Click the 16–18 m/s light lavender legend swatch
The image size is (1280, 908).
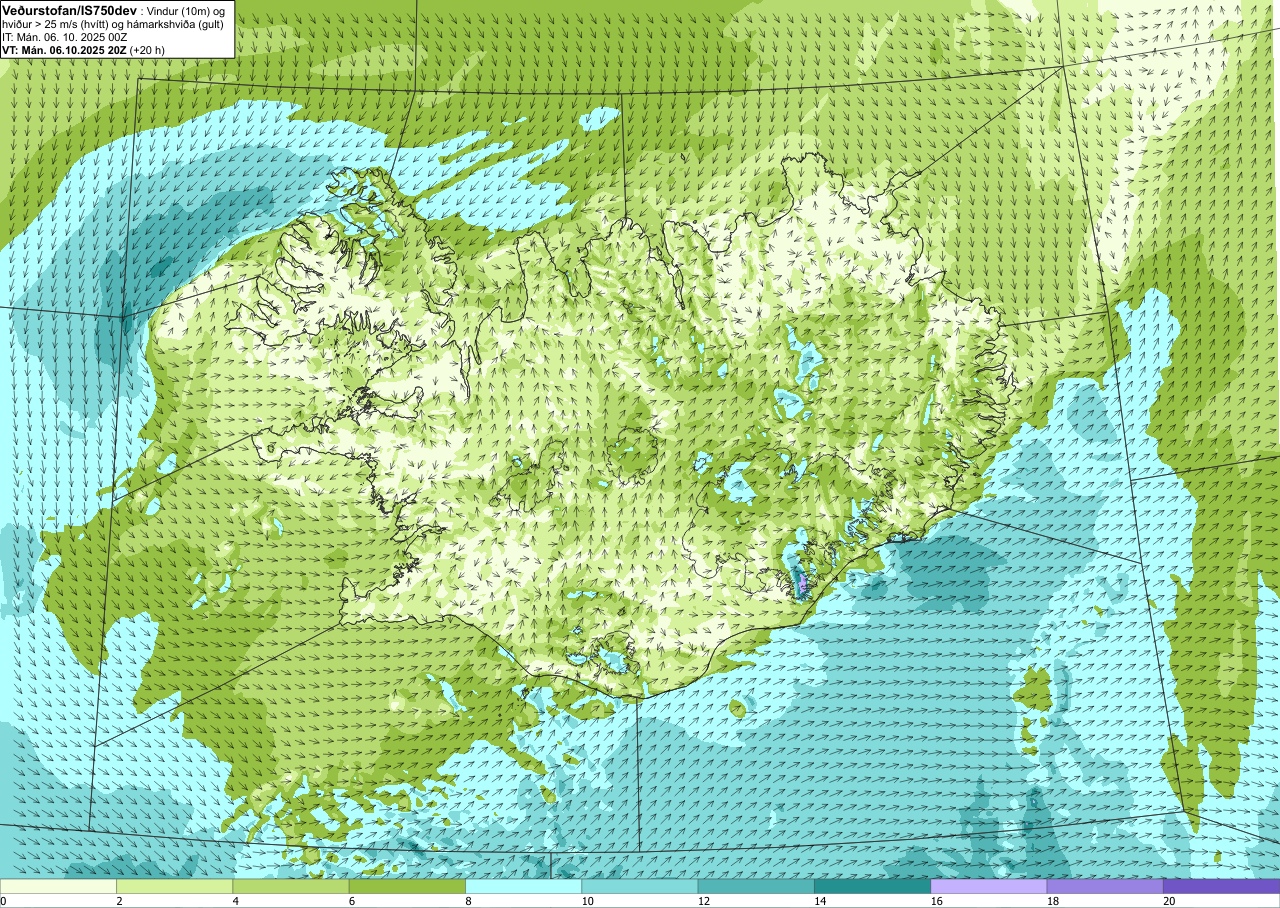[x=989, y=886]
